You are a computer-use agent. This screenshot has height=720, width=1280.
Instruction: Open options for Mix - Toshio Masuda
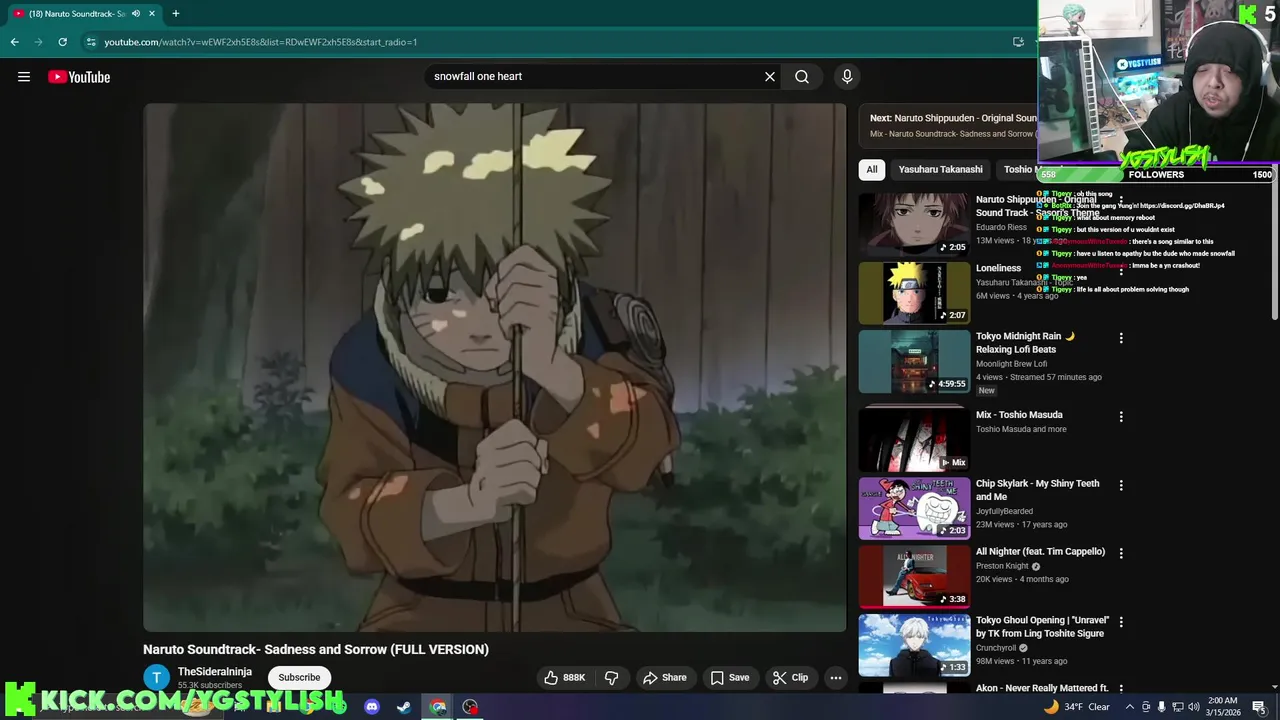[1121, 416]
